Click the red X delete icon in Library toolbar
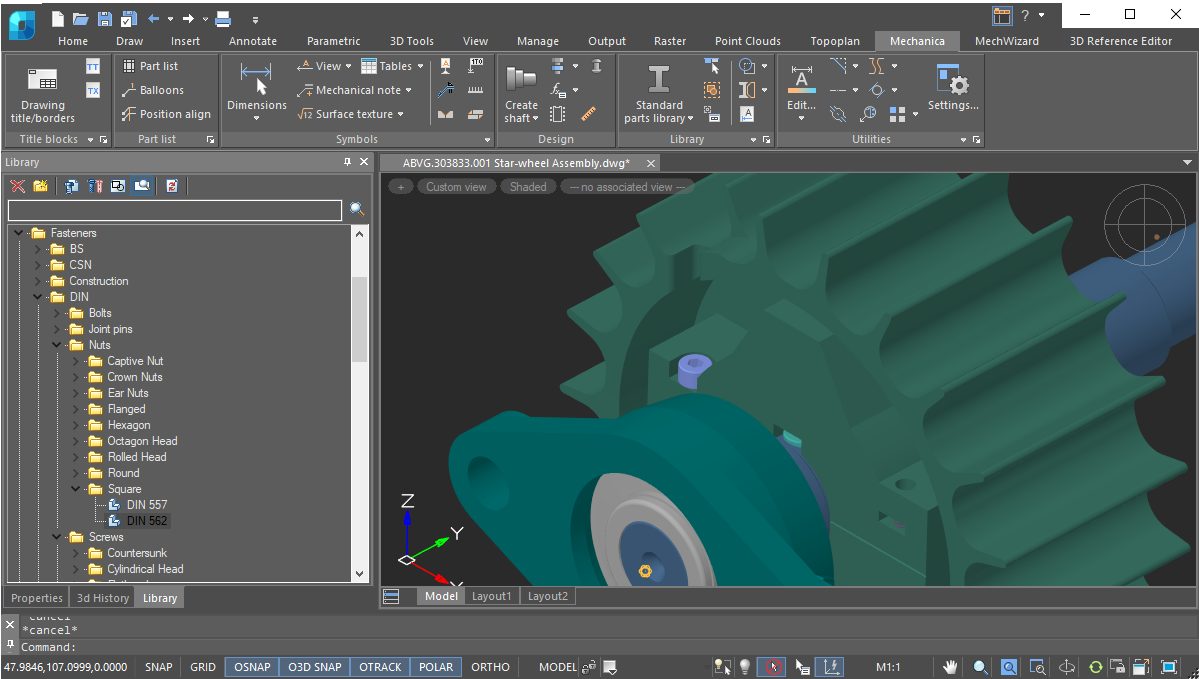This screenshot has height=679, width=1199. [x=18, y=186]
